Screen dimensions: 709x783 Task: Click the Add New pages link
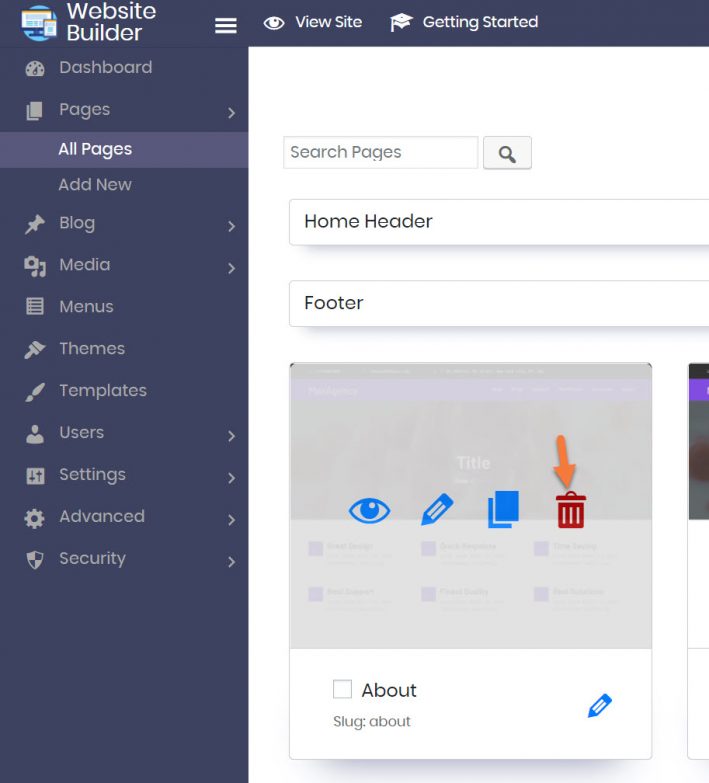pos(95,185)
